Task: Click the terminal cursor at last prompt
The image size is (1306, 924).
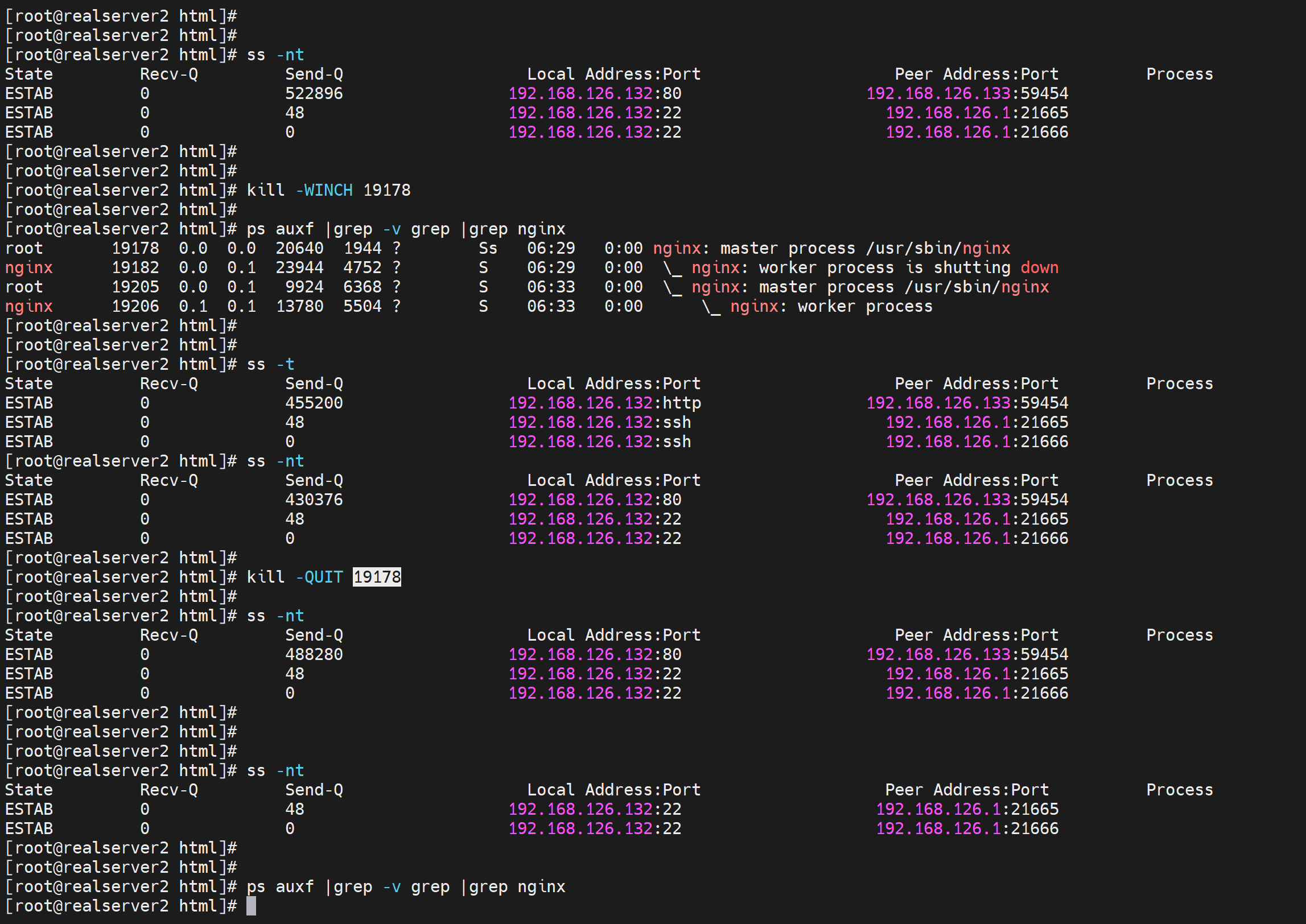Action: (251, 906)
